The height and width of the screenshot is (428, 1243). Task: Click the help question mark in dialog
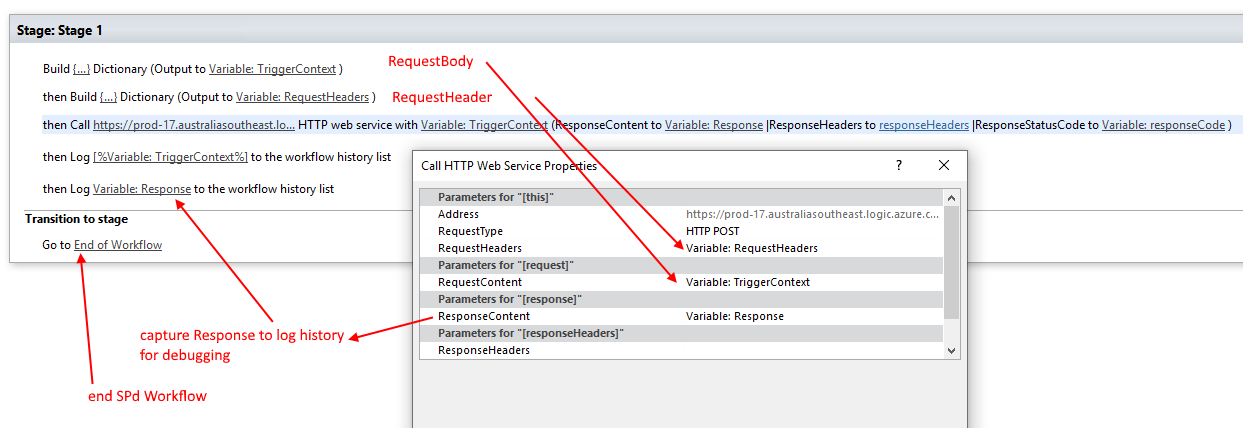tap(898, 165)
